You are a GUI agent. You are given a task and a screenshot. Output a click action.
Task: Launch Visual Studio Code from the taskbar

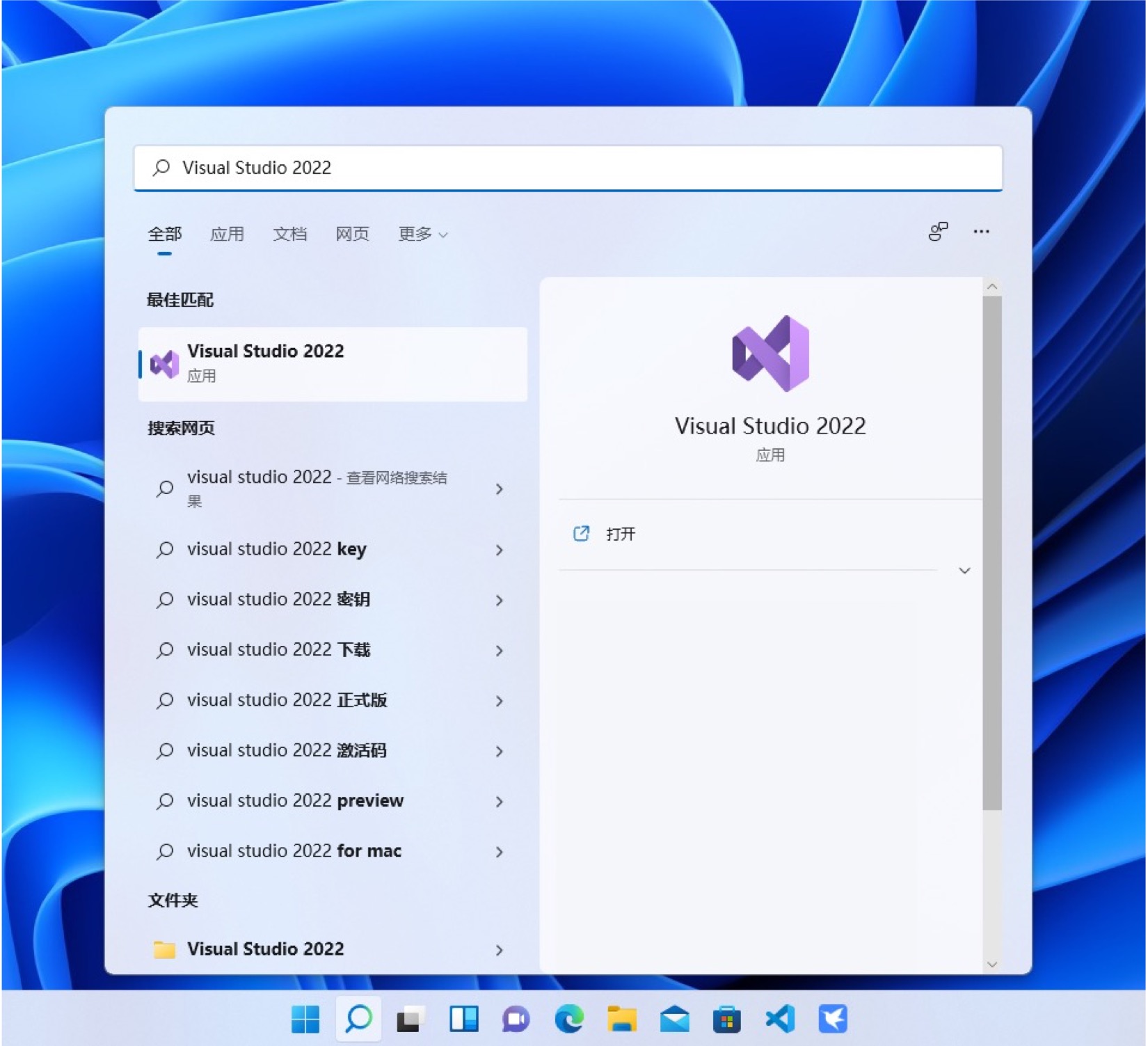click(780, 1019)
